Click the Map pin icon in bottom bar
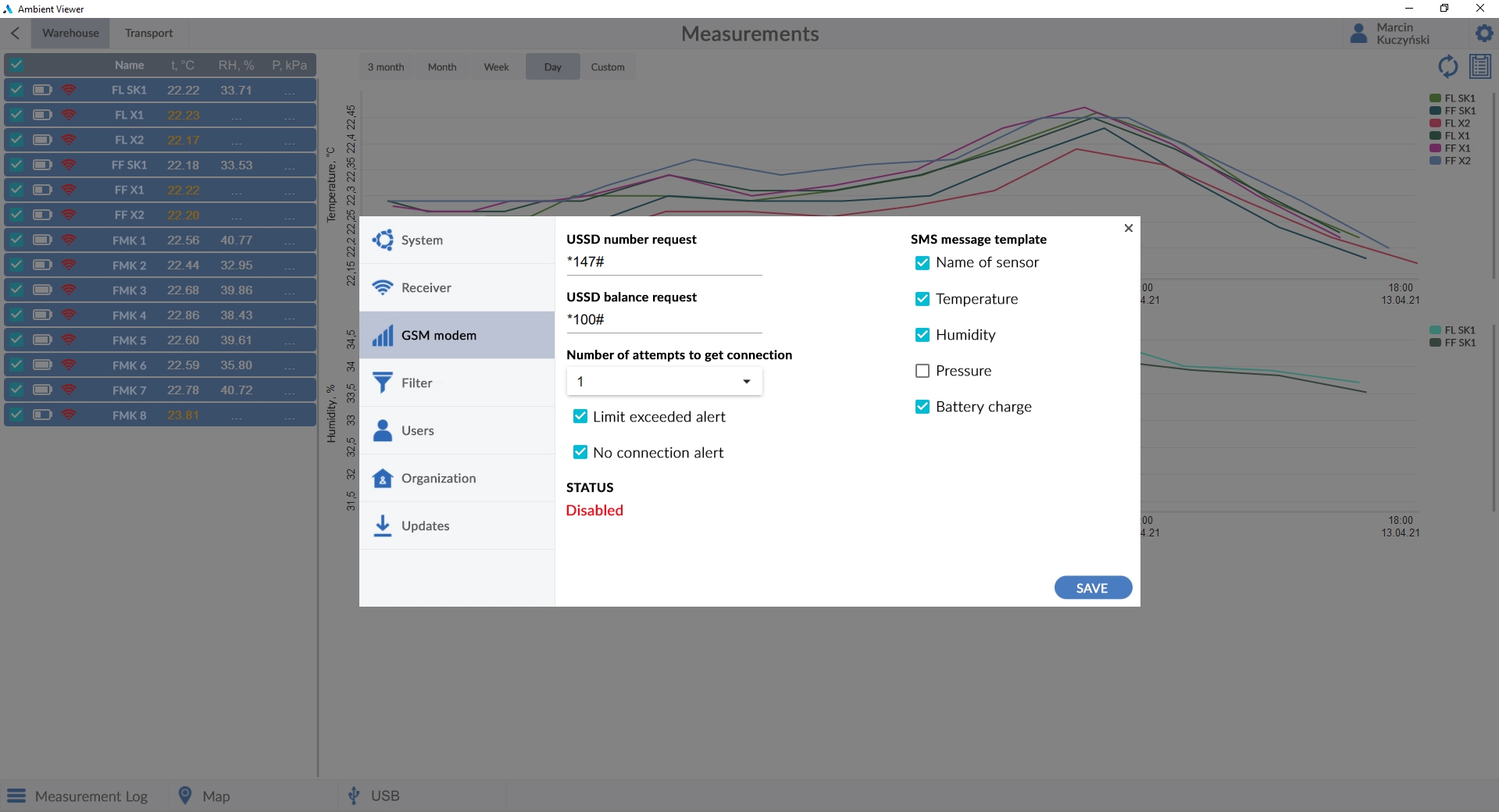 click(x=185, y=796)
